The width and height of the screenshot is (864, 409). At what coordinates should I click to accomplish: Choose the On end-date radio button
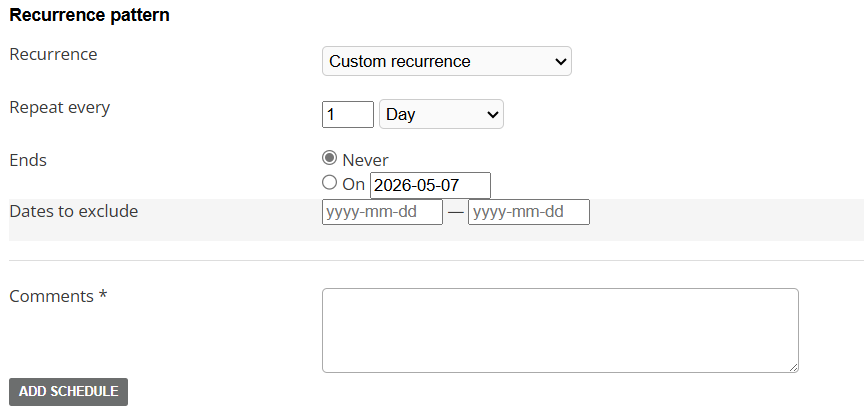[x=330, y=183]
